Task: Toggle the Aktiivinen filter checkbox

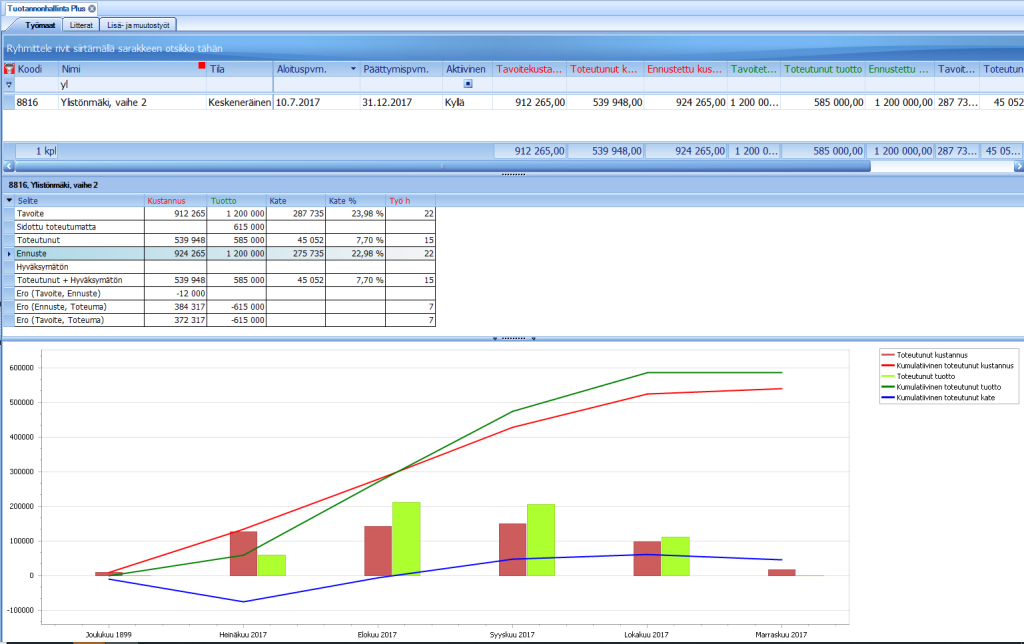Action: point(468,84)
